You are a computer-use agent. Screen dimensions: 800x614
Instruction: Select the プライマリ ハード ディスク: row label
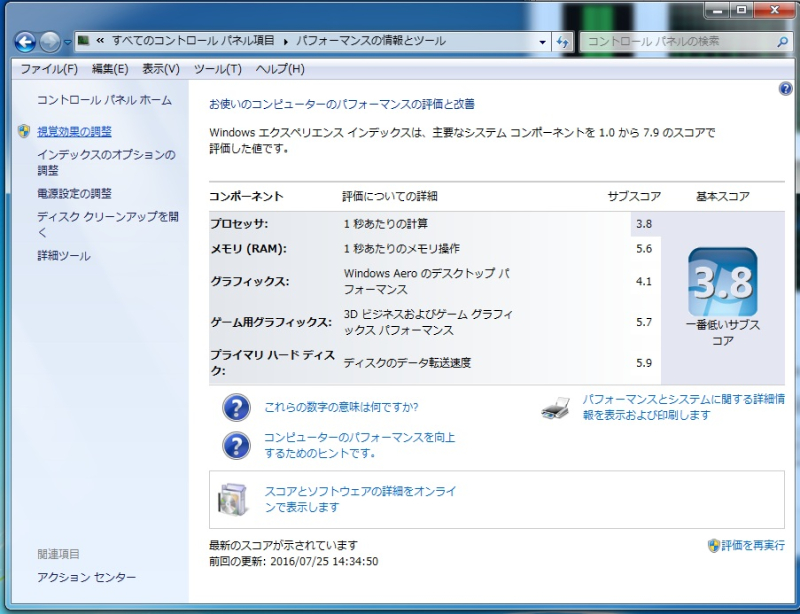(x=272, y=363)
